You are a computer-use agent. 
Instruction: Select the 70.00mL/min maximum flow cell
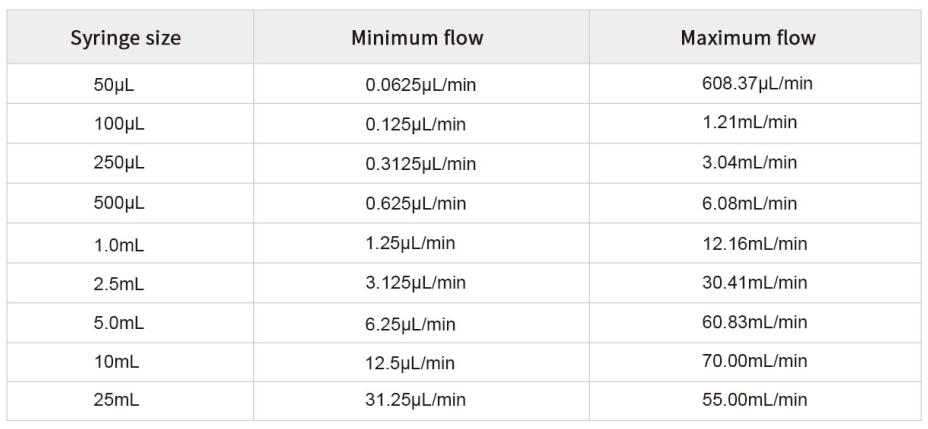[x=754, y=361]
